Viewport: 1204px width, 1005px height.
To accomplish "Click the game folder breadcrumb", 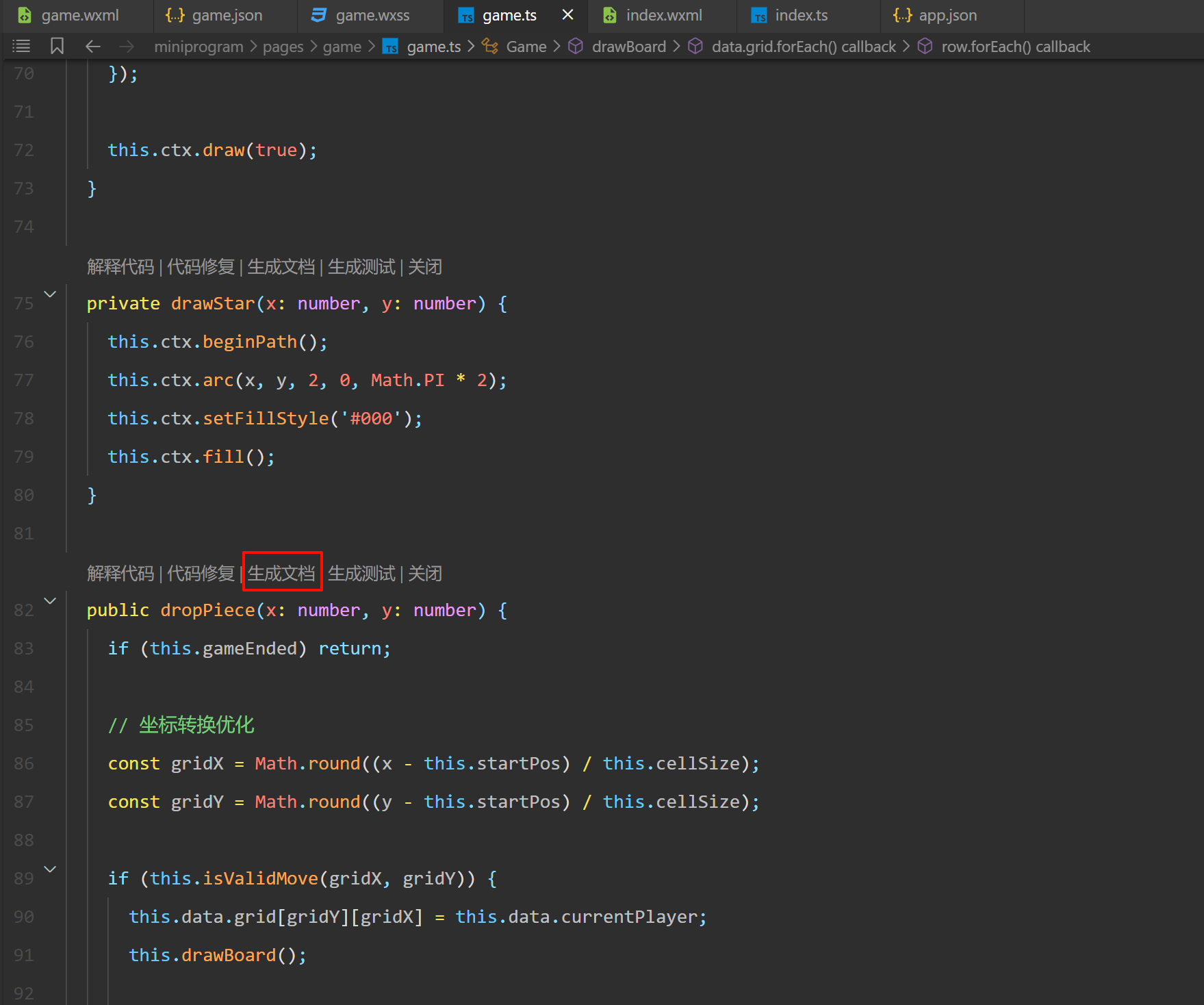I will tap(342, 47).
